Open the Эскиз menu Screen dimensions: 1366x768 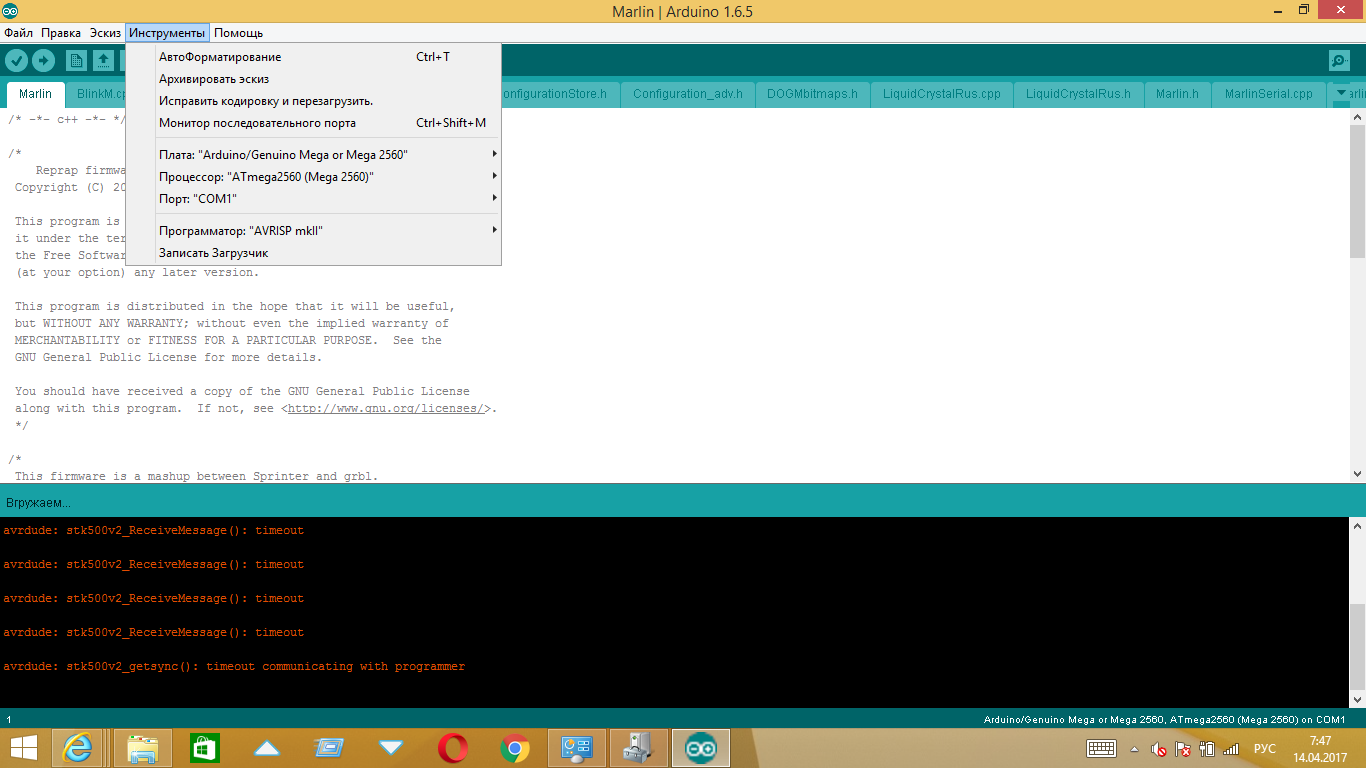click(x=105, y=33)
